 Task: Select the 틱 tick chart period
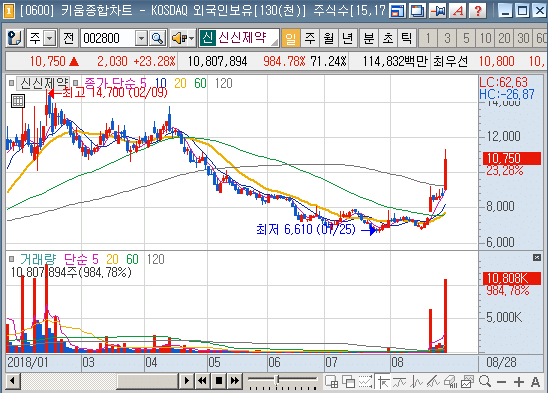(406, 38)
